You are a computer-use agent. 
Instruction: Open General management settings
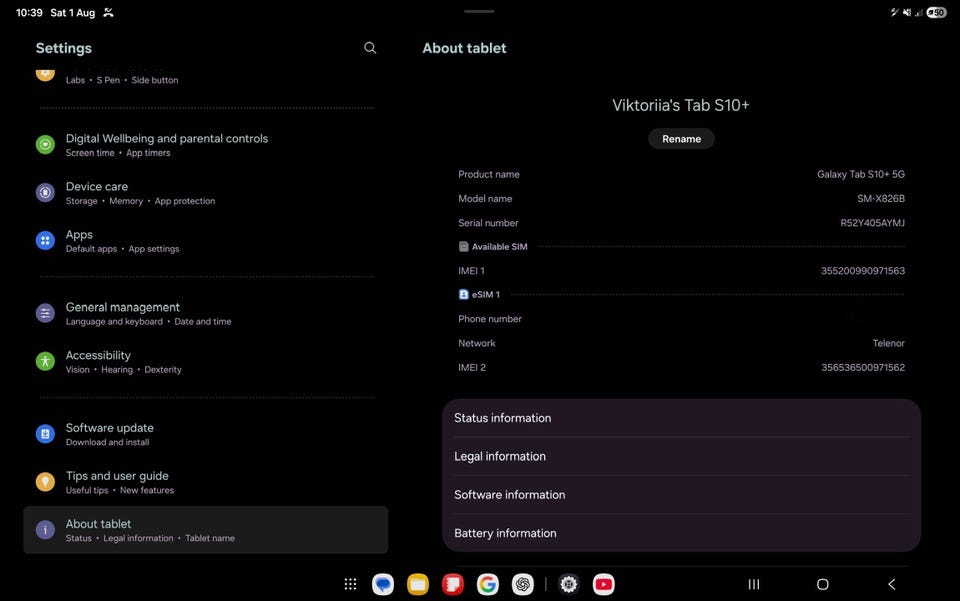pos(206,313)
